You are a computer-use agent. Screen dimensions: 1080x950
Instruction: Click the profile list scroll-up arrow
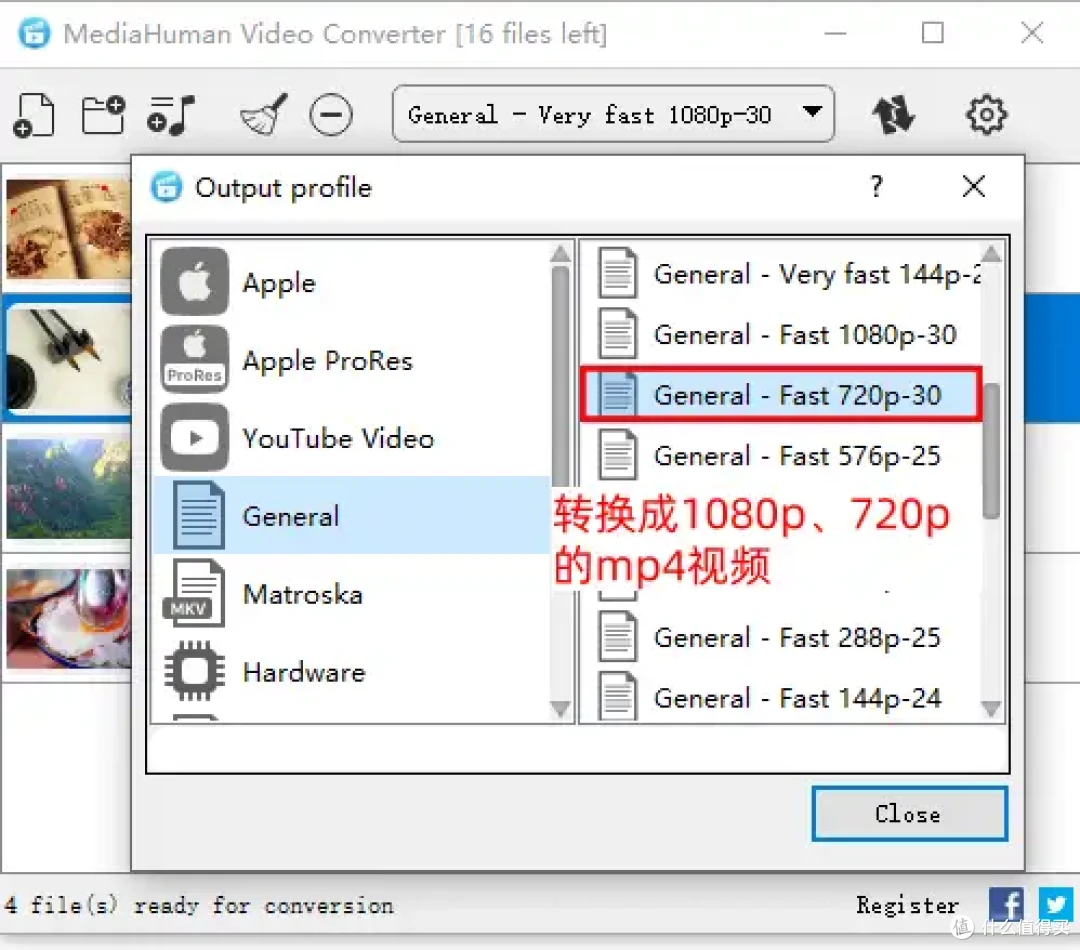pyautogui.click(x=991, y=254)
